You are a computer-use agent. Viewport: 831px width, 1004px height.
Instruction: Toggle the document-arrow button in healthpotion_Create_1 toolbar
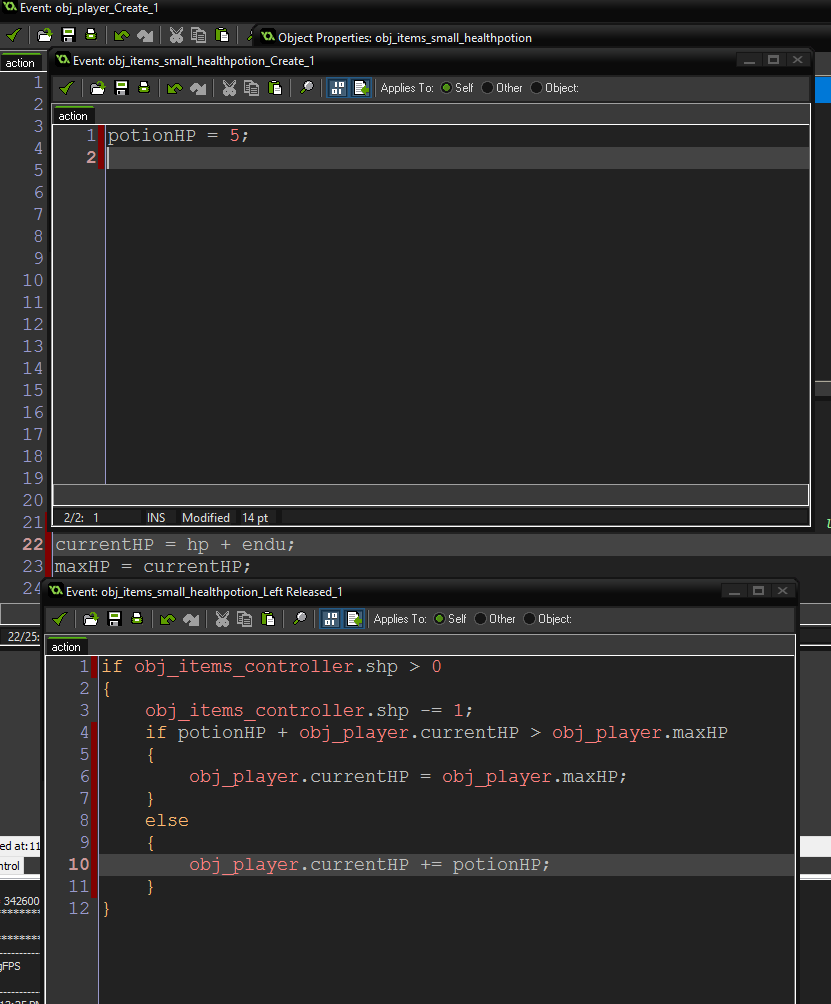pos(360,88)
